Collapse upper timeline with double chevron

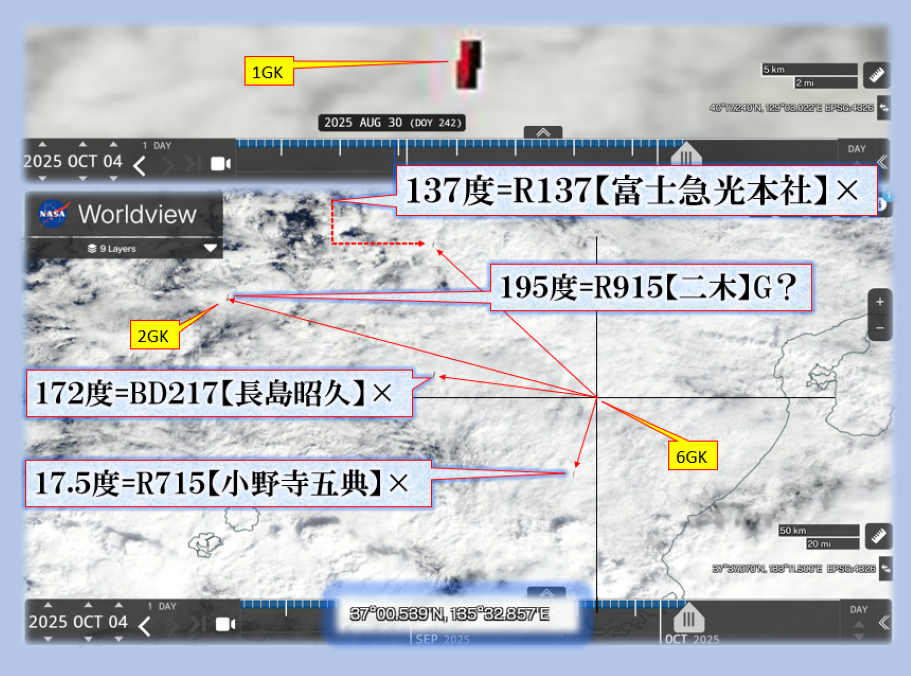point(882,162)
